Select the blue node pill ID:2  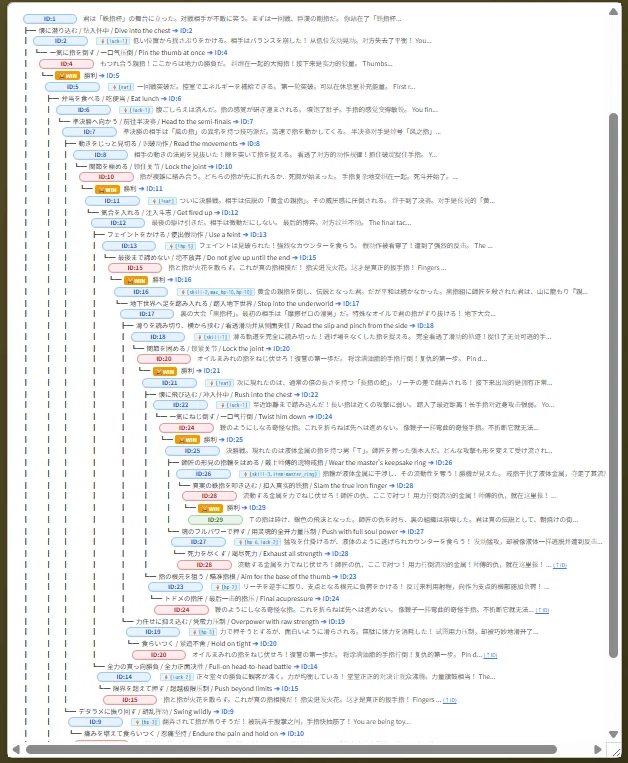click(61, 41)
